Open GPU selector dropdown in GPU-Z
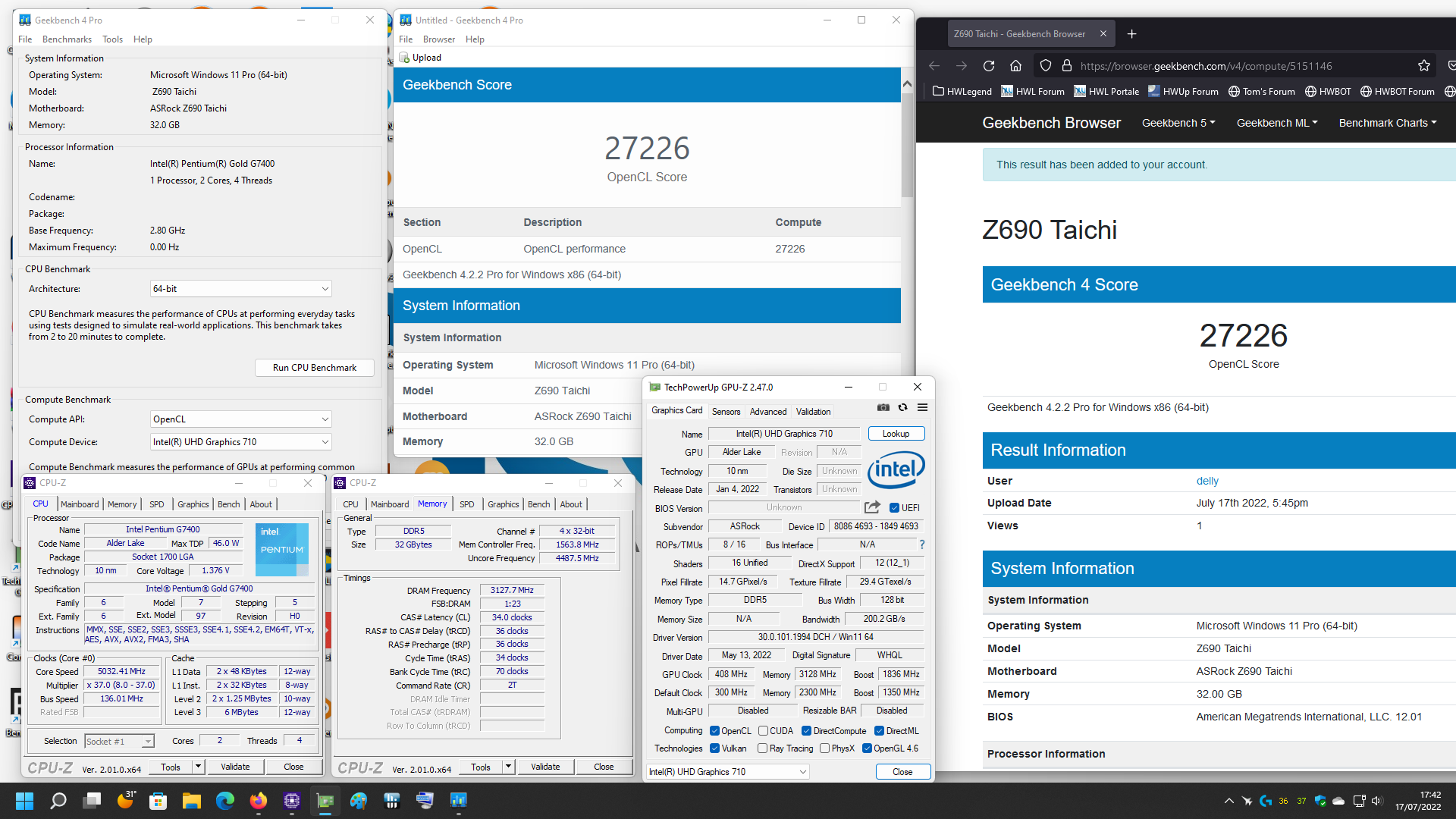The image size is (1456, 819). (728, 772)
